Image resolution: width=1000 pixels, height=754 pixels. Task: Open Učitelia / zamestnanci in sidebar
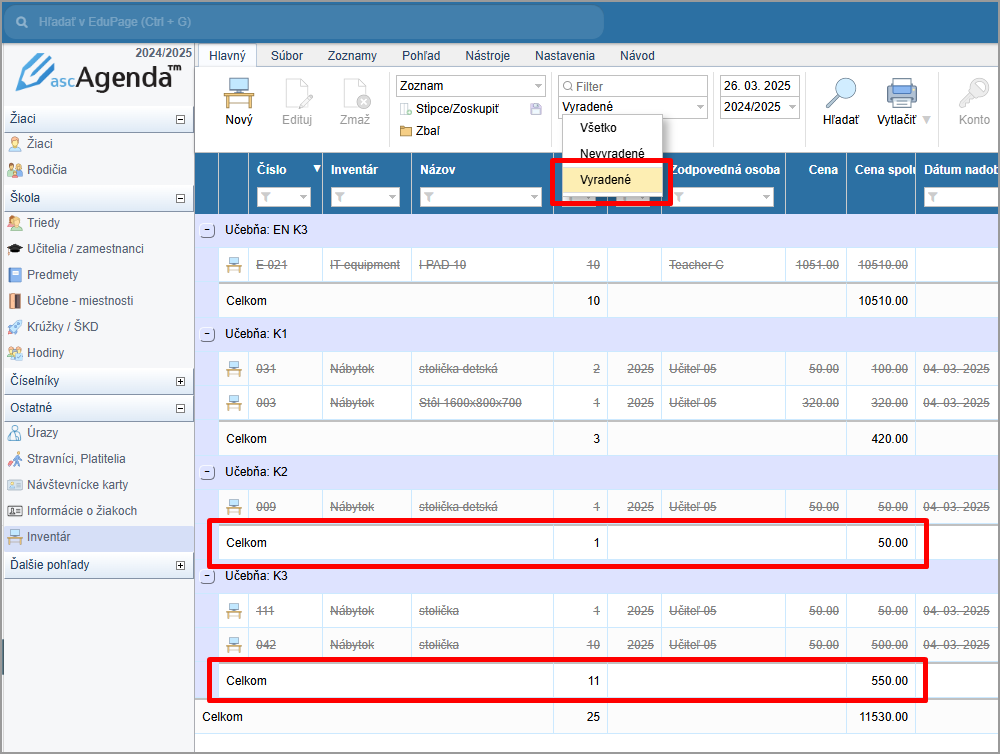[85, 248]
